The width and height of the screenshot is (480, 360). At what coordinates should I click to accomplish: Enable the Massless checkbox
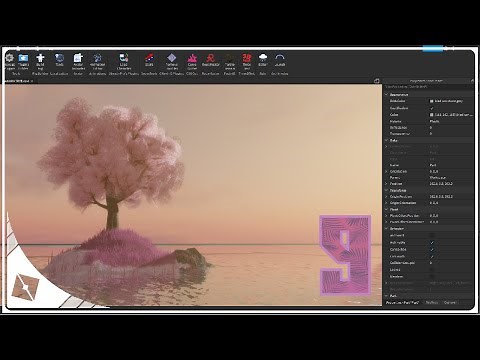tap(432, 276)
